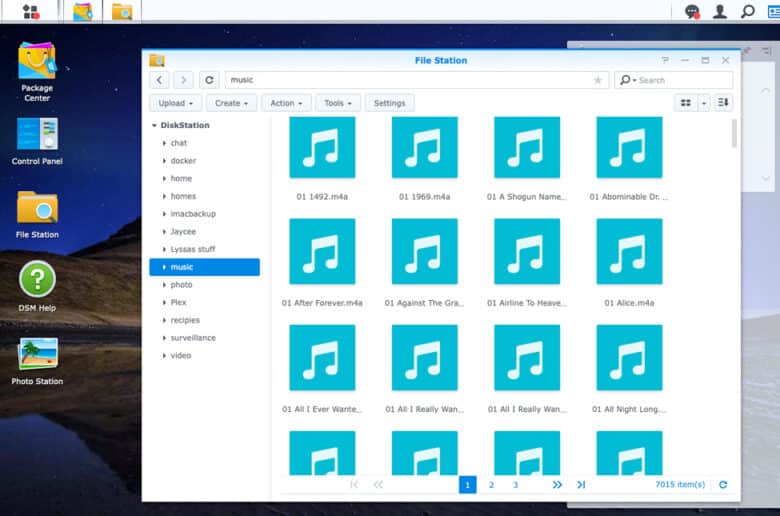Select the 01 A Shogun Name file
Screen dimensions: 780x516
527,159
